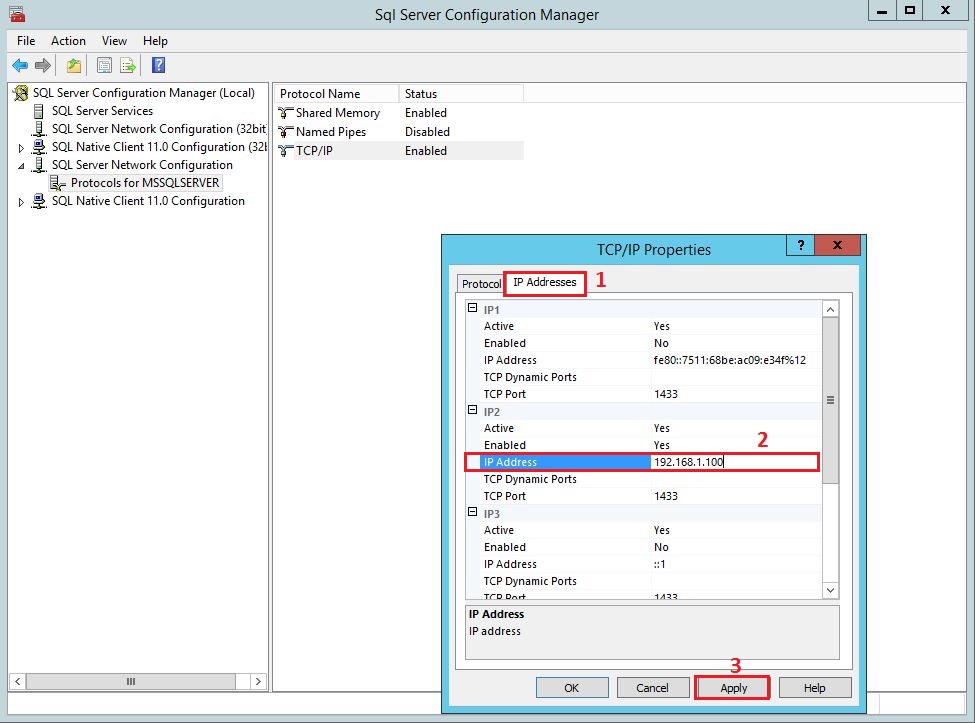Click the tree pane horizontal scrollbar thumb
Viewport: 975px width, 723px height.
(131, 681)
